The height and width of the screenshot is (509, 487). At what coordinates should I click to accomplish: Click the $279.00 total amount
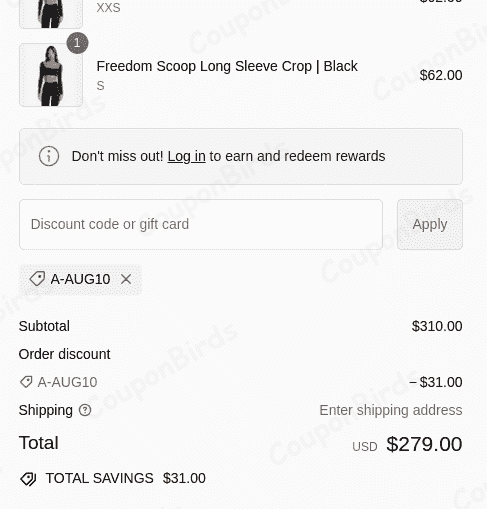pyautogui.click(x=424, y=444)
